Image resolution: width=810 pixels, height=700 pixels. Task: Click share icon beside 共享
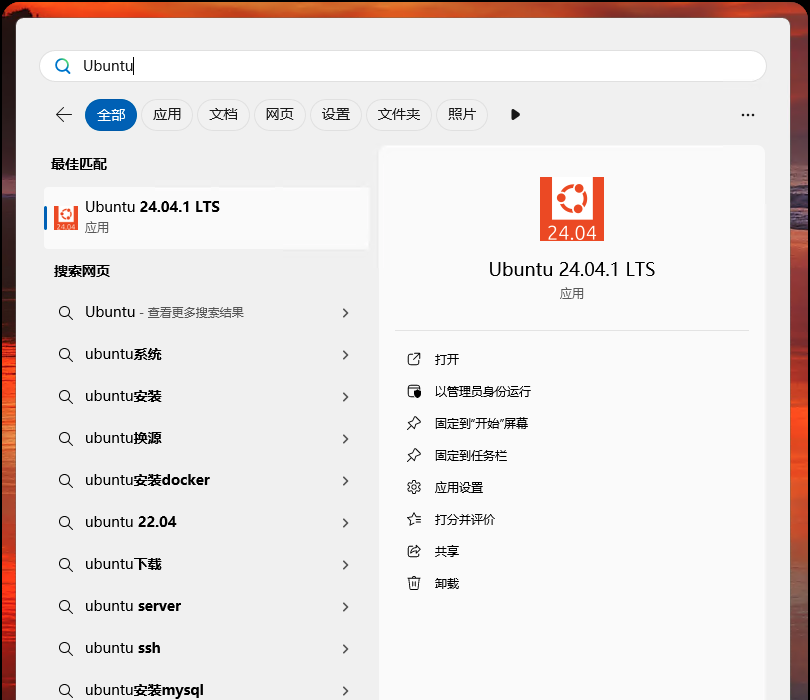coord(414,551)
